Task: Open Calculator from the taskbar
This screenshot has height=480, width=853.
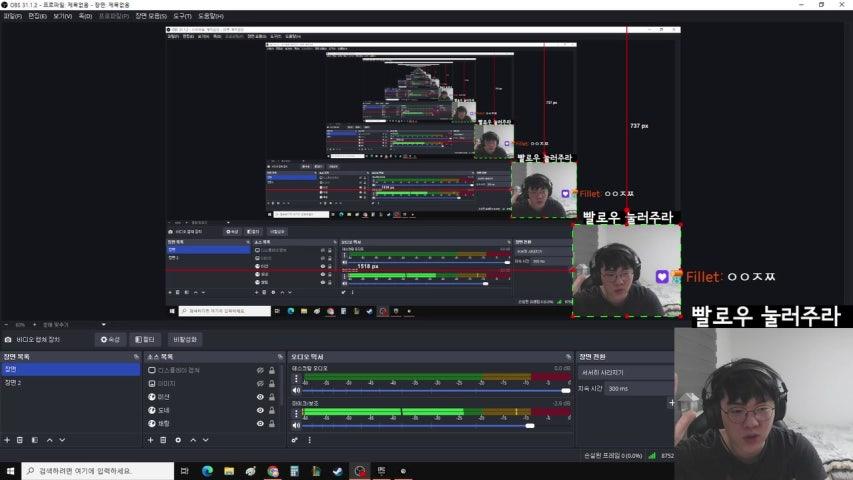Action: tap(294, 471)
